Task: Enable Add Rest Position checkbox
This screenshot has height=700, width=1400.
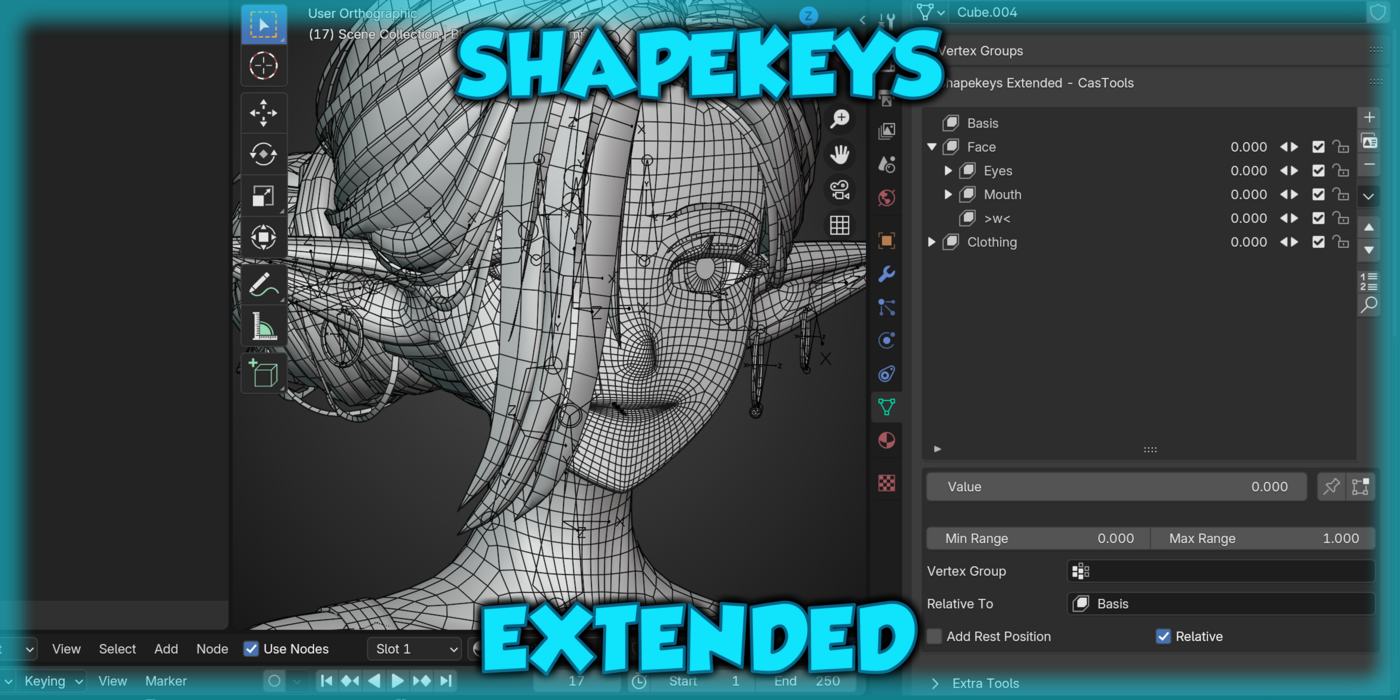Action: (934, 637)
